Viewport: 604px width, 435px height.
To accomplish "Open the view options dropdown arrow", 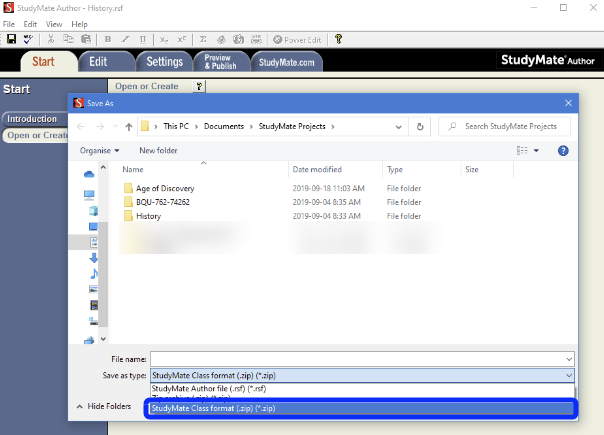I will pos(536,151).
